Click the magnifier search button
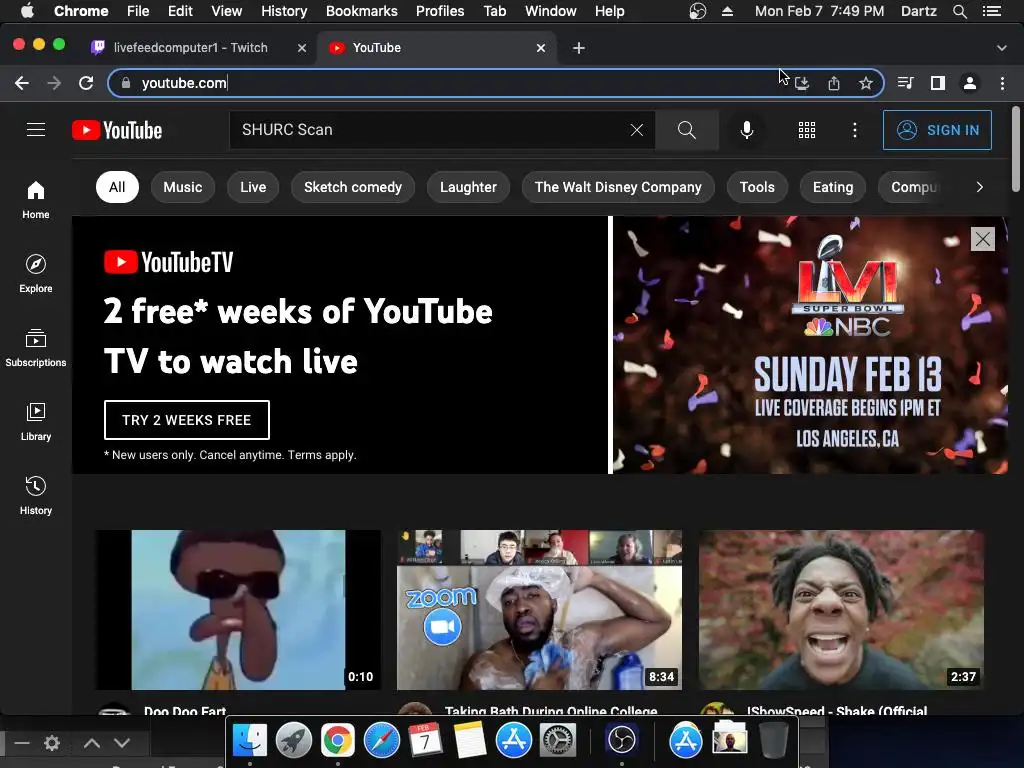 [686, 130]
